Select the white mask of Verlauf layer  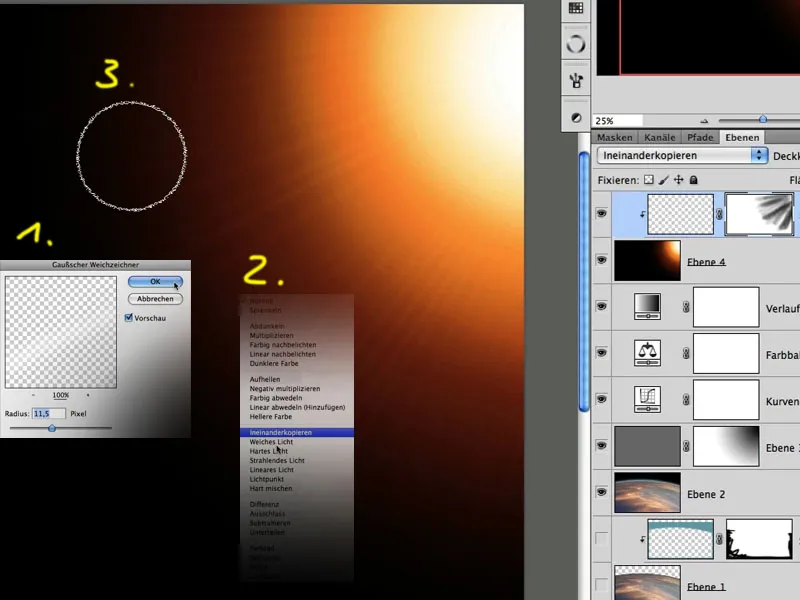coord(726,307)
